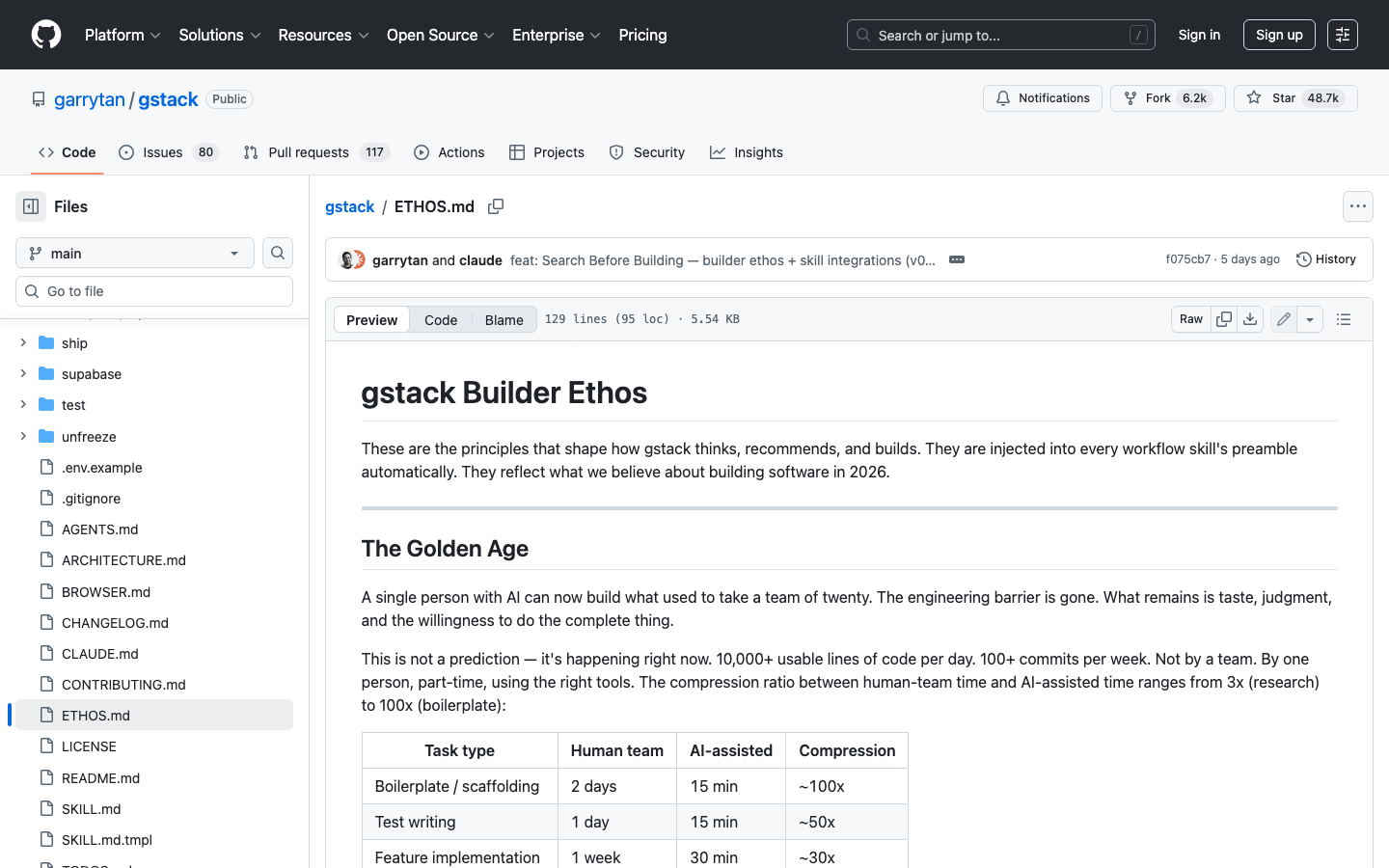Expand the commit message ellipsis

click(957, 259)
